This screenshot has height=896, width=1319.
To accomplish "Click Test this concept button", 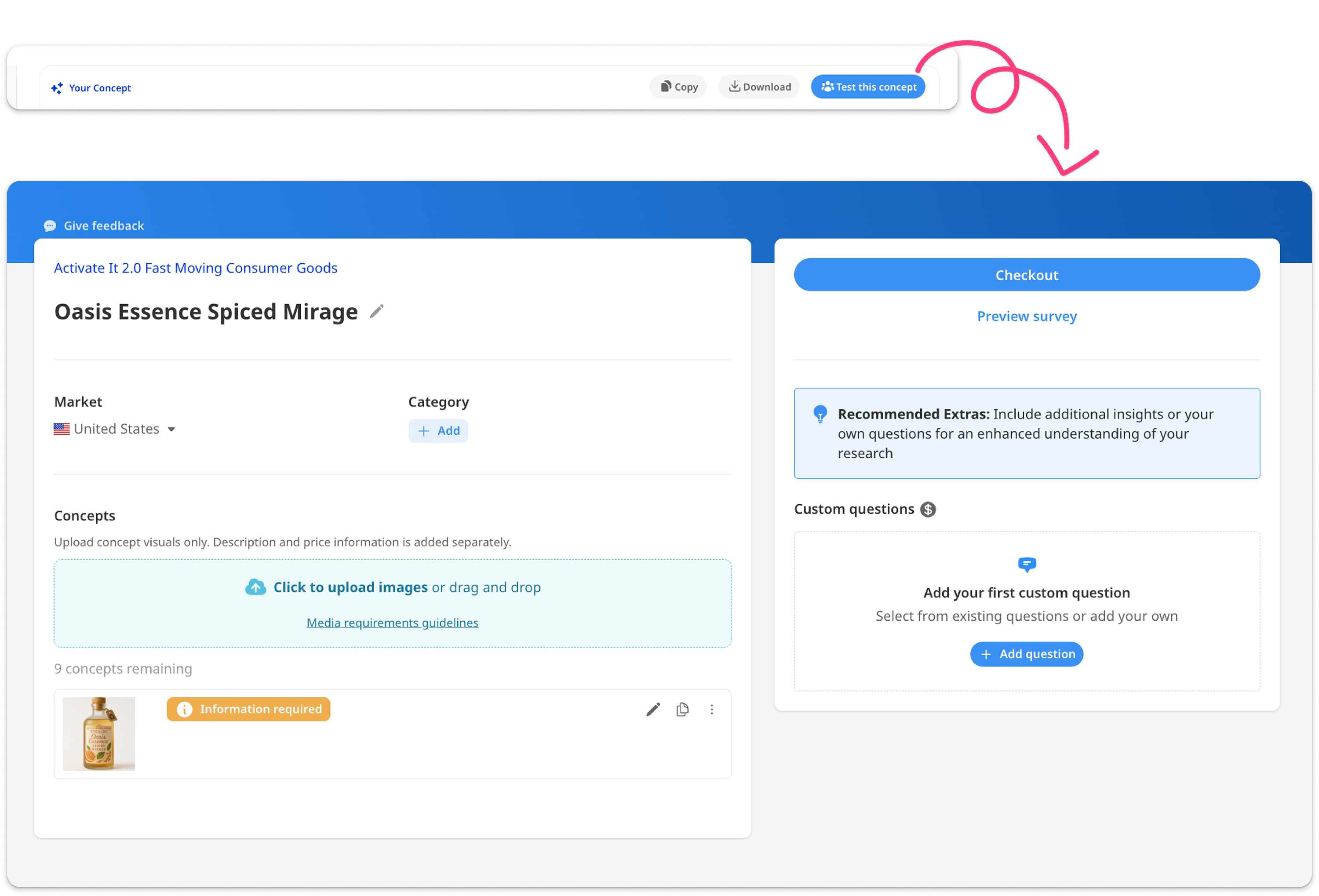I will coord(868,87).
